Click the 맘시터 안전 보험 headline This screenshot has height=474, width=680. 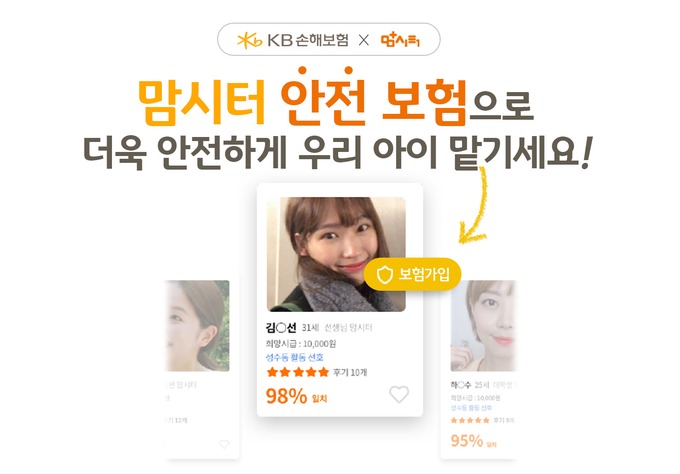[302, 101]
